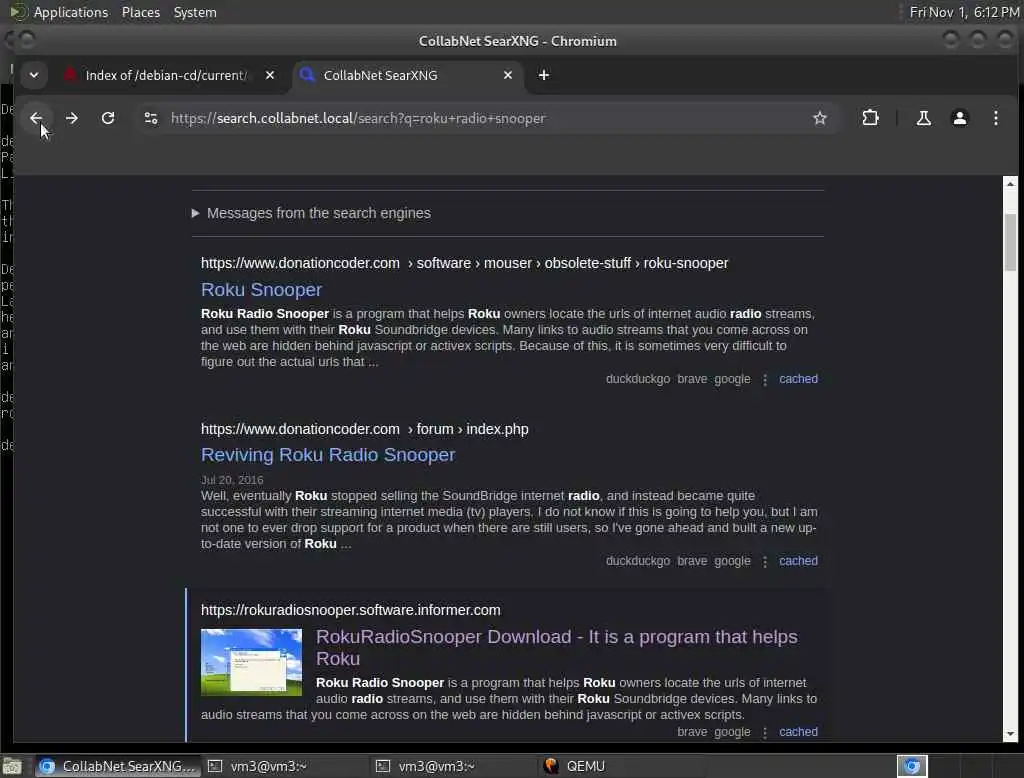The width and height of the screenshot is (1024, 778).
Task: Click the clock showing Fri Nov 1, 6:12 PM
Action: (x=964, y=12)
